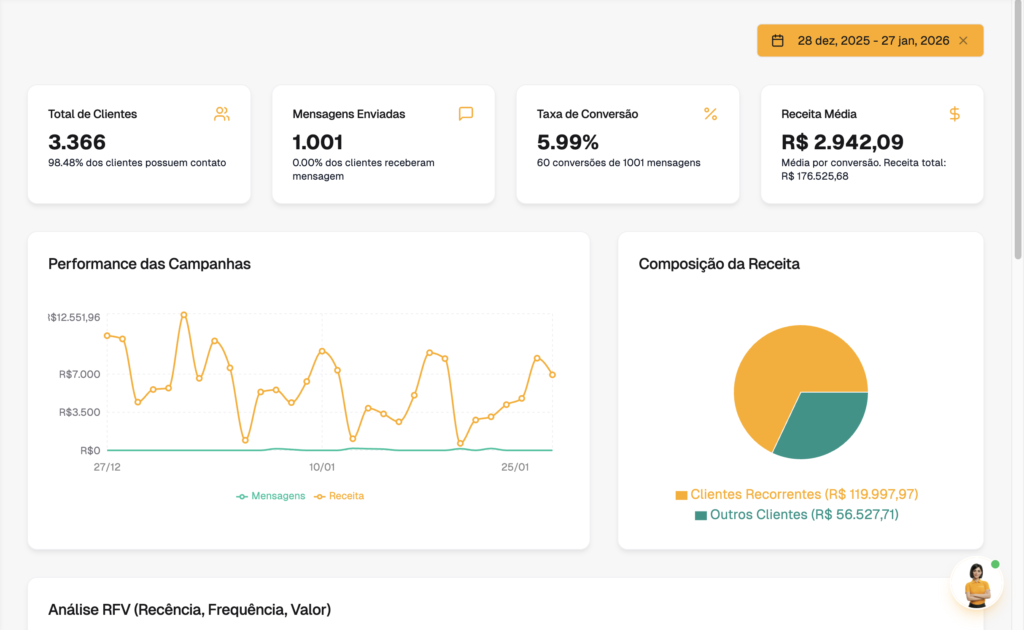
Task: Clear the date range with X icon
Action: click(963, 40)
